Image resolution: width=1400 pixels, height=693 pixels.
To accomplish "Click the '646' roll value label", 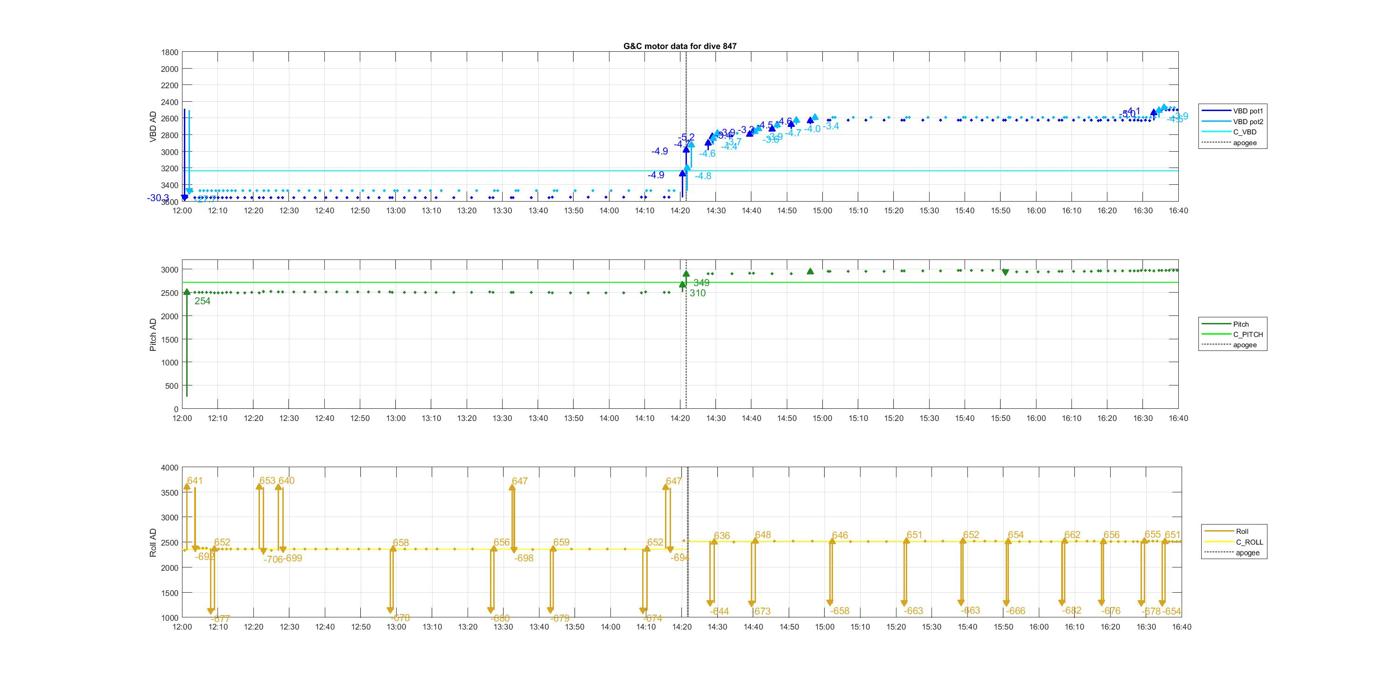I will (840, 536).
